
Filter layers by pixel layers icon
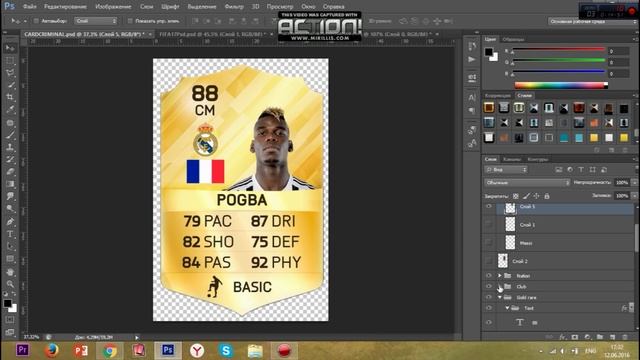point(558,169)
